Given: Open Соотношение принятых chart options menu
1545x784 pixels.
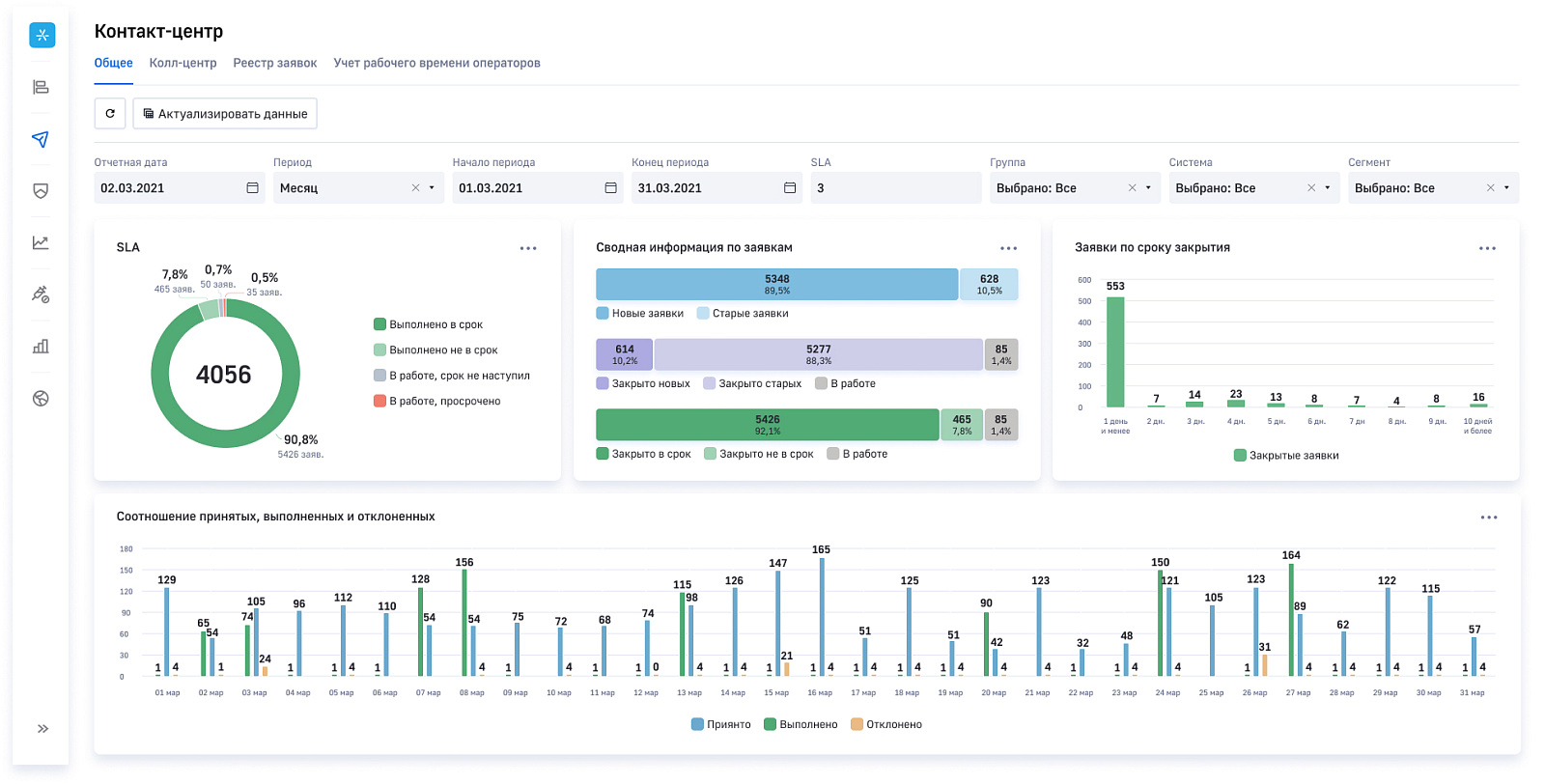Looking at the screenshot, I should (x=1489, y=518).
